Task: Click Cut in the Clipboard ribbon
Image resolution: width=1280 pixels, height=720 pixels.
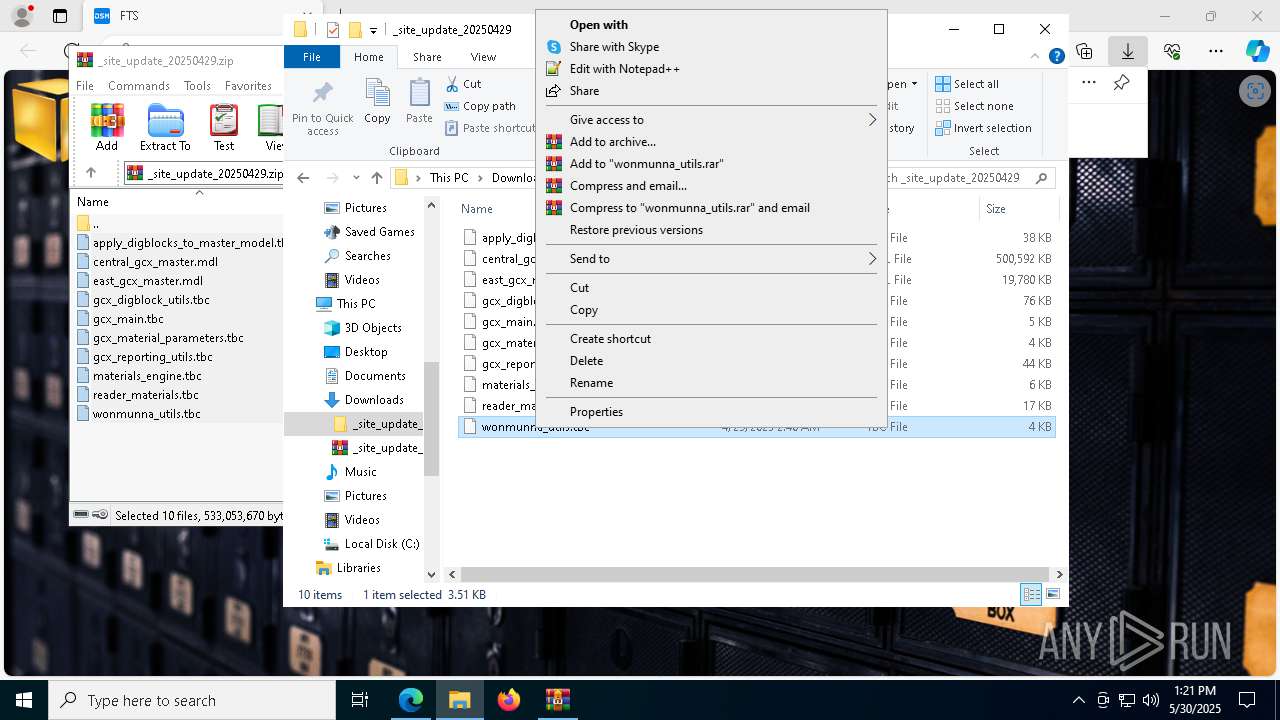Action: (463, 84)
